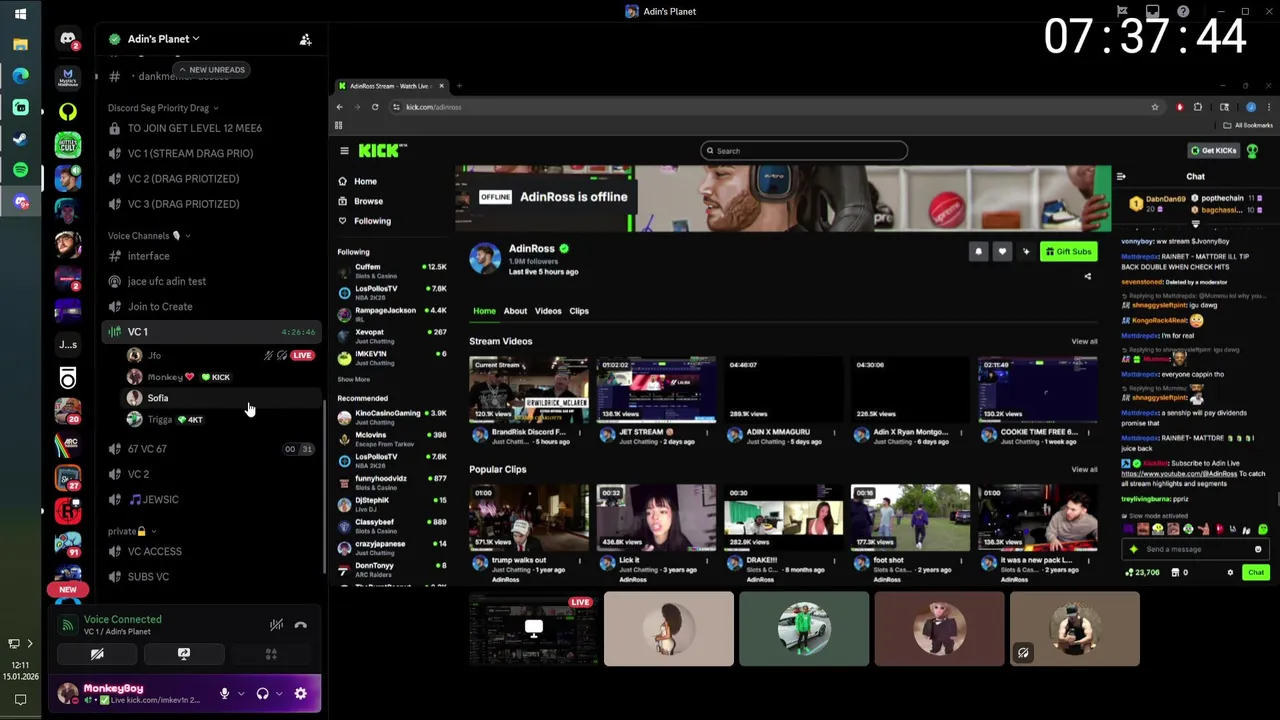This screenshot has width=1280, height=720.
Task: Bookmark page with star icon in address bar
Action: [x=1155, y=107]
